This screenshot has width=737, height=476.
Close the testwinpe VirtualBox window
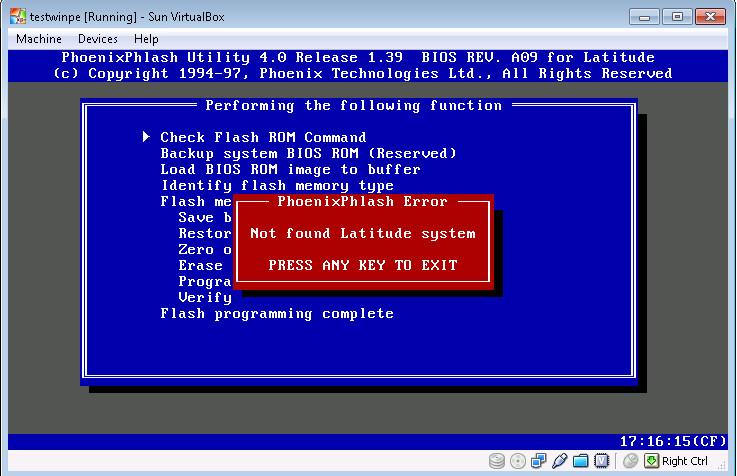[711, 17]
